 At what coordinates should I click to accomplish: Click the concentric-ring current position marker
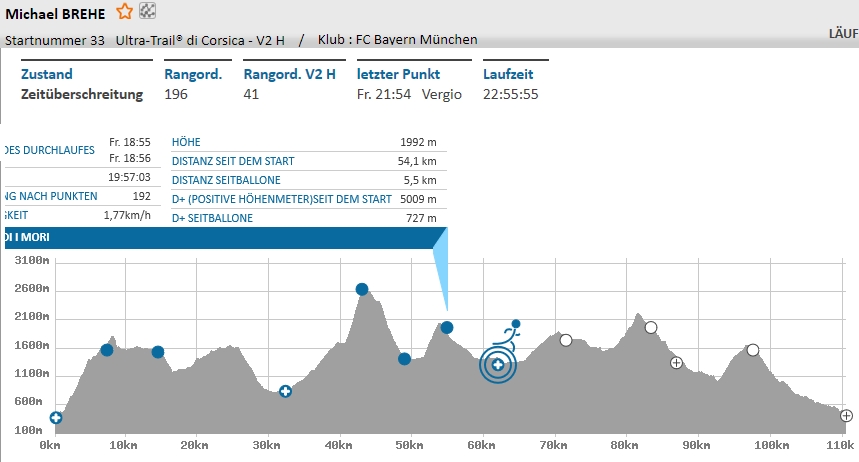click(497, 365)
